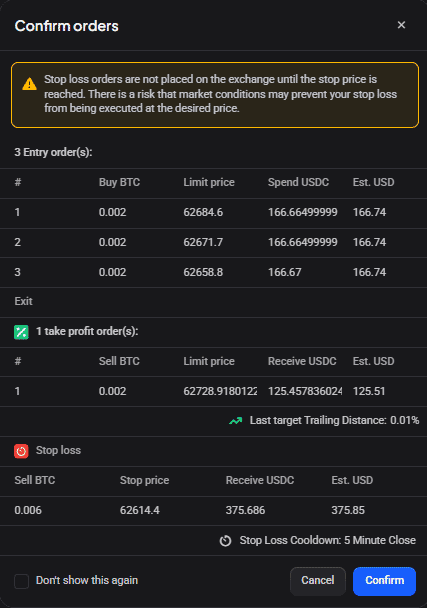The image size is (427, 608).
Task: Tick the Don't show this again checkbox
Action: click(x=21, y=581)
